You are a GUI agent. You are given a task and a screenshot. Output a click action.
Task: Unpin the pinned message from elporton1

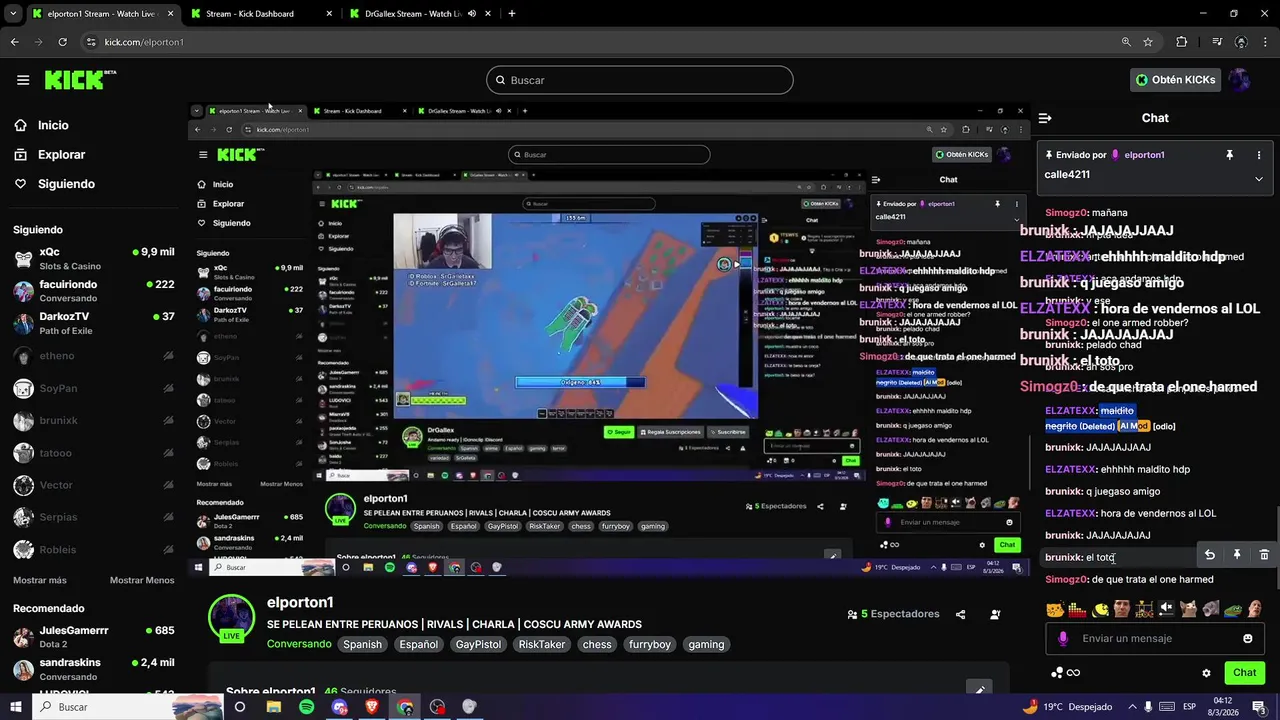1230,155
